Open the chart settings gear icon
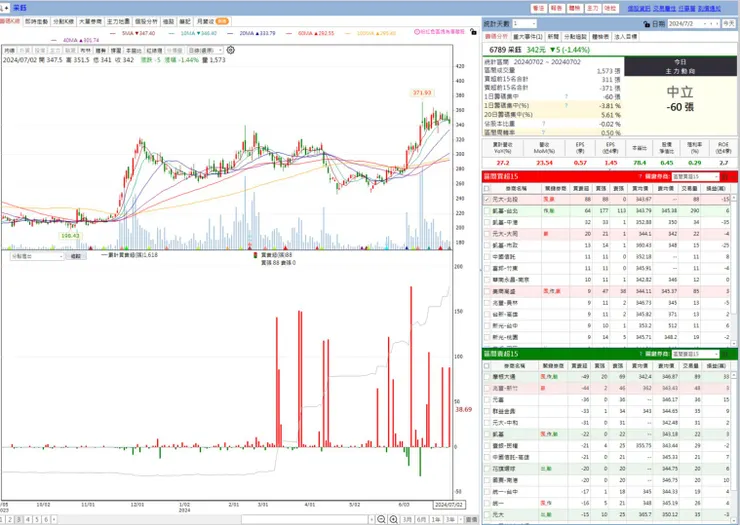 click(230, 50)
